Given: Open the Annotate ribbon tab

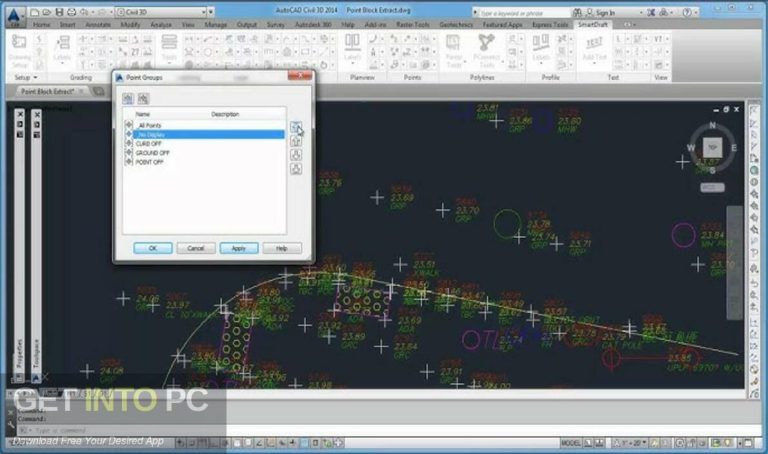Looking at the screenshot, I should coord(100,23).
